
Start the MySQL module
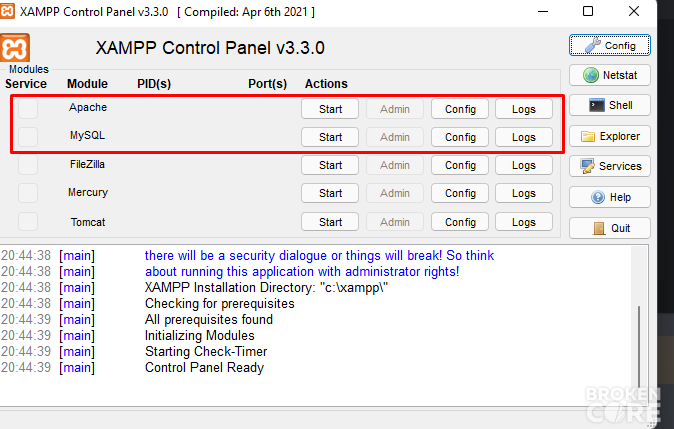click(x=330, y=137)
